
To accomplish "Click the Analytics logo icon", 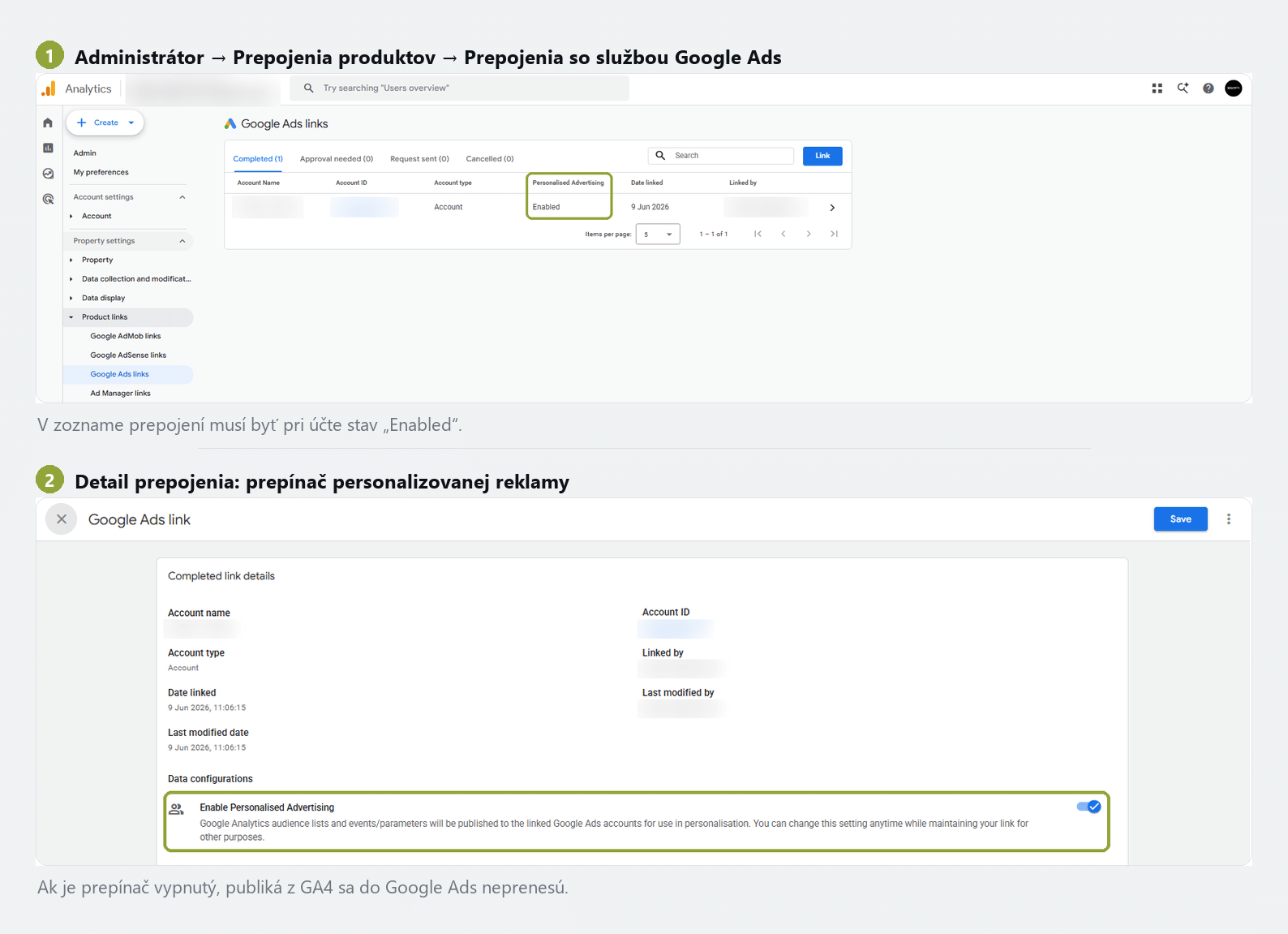I will pyautogui.click(x=49, y=88).
